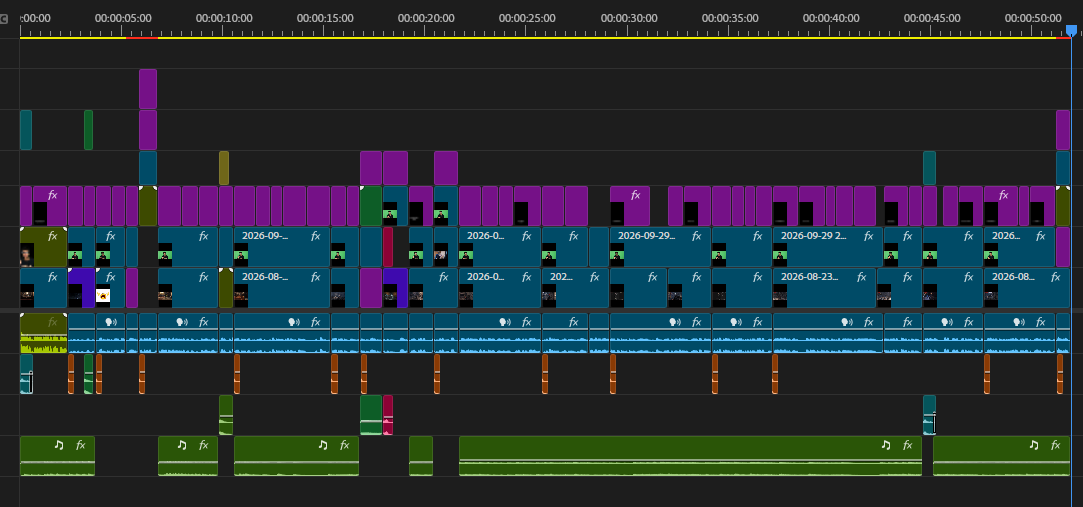The height and width of the screenshot is (507, 1083).
Task: Select the white thumbnail with yellow graphic
Action: 103,296
